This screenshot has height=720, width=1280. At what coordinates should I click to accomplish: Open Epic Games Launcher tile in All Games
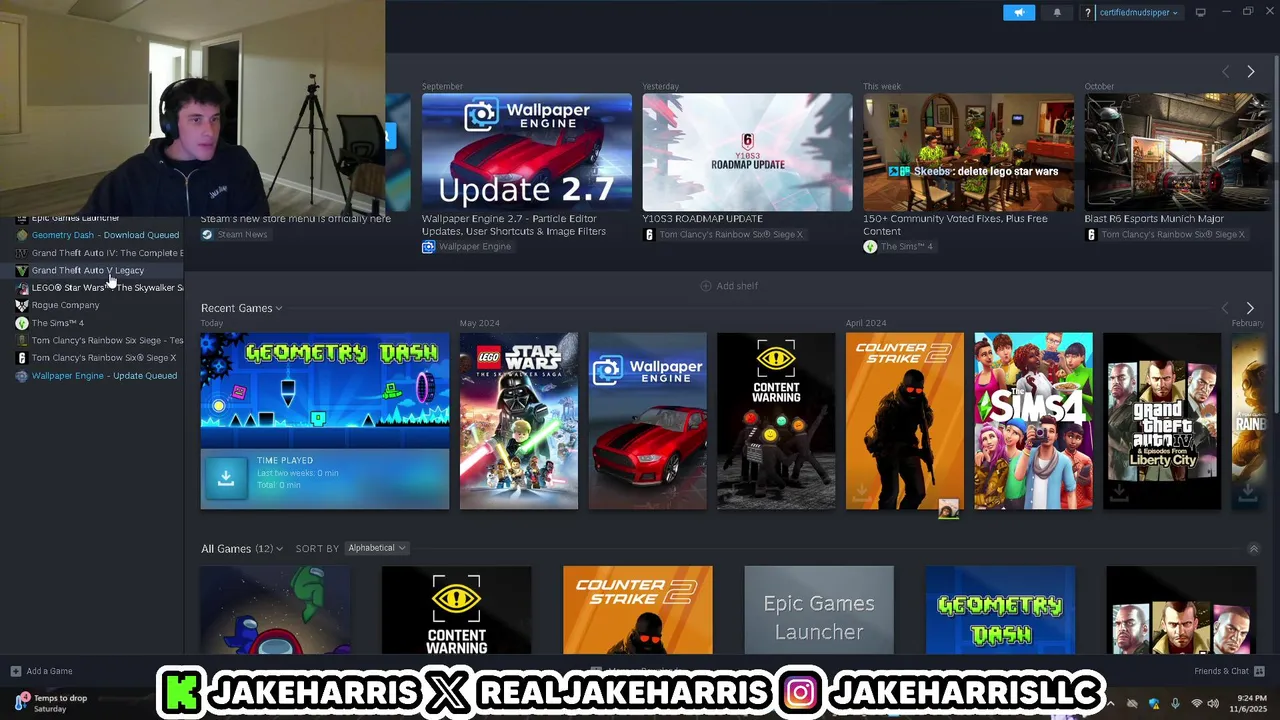pyautogui.click(x=819, y=610)
